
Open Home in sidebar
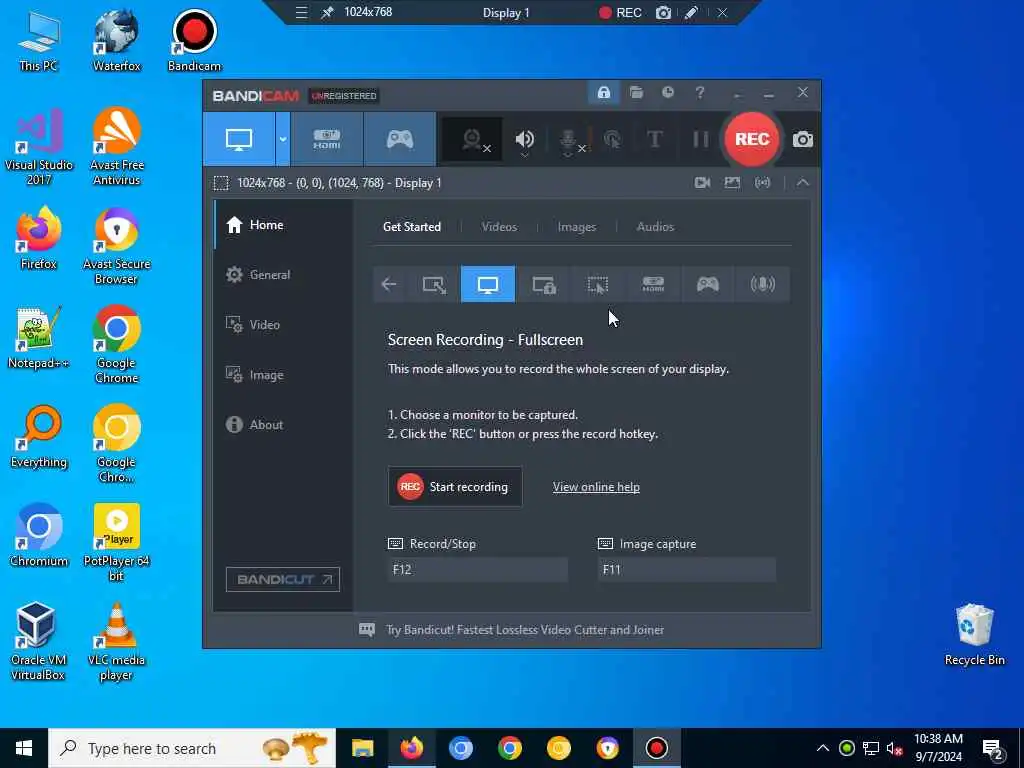(283, 225)
